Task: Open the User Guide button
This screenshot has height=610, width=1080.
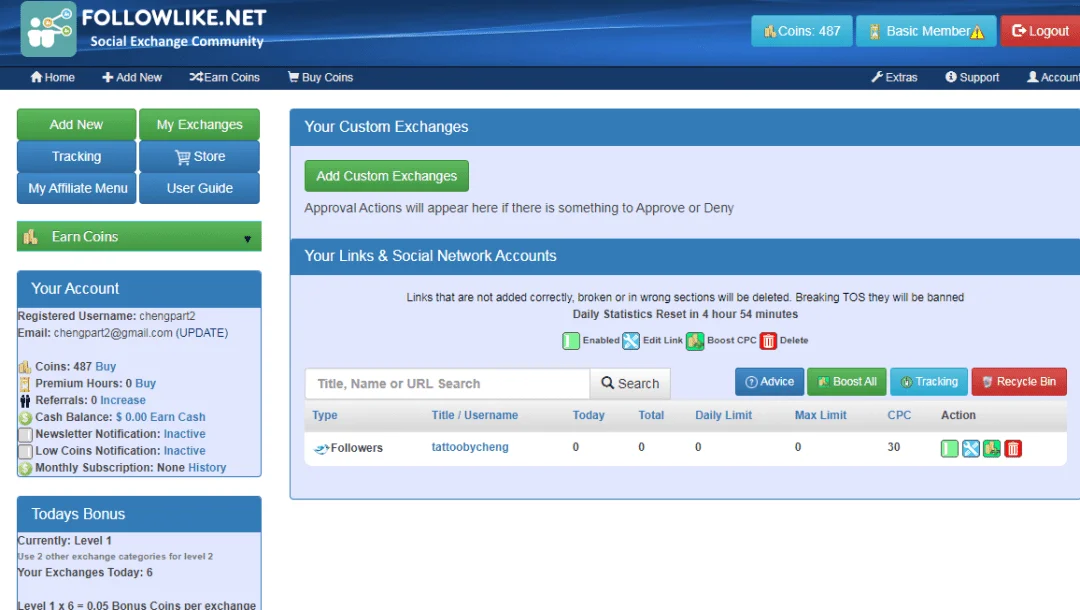Action: click(x=199, y=188)
